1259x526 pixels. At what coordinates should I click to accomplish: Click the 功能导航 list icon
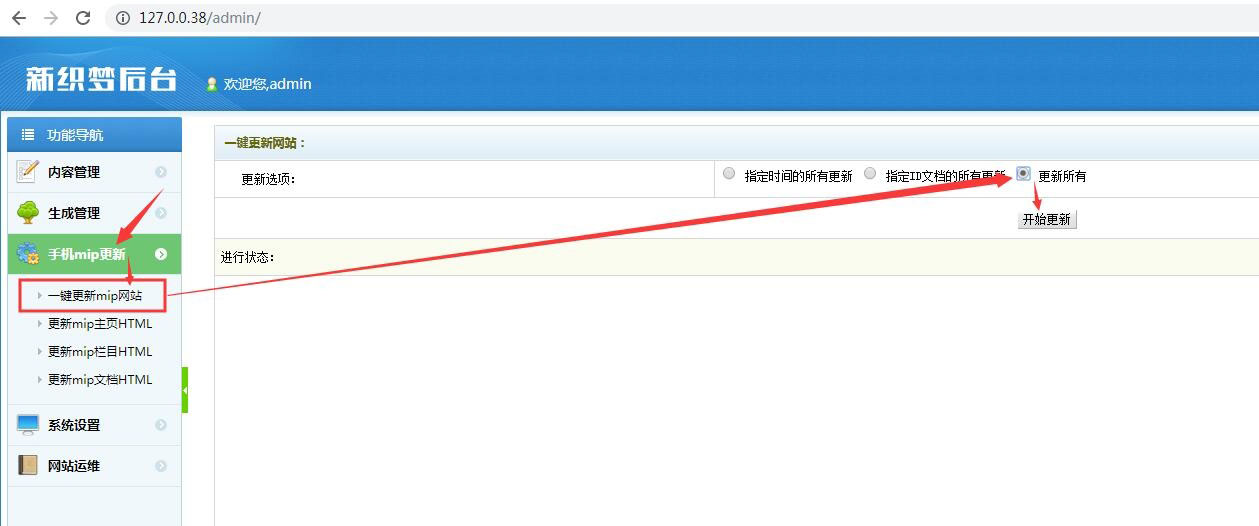pos(28,135)
